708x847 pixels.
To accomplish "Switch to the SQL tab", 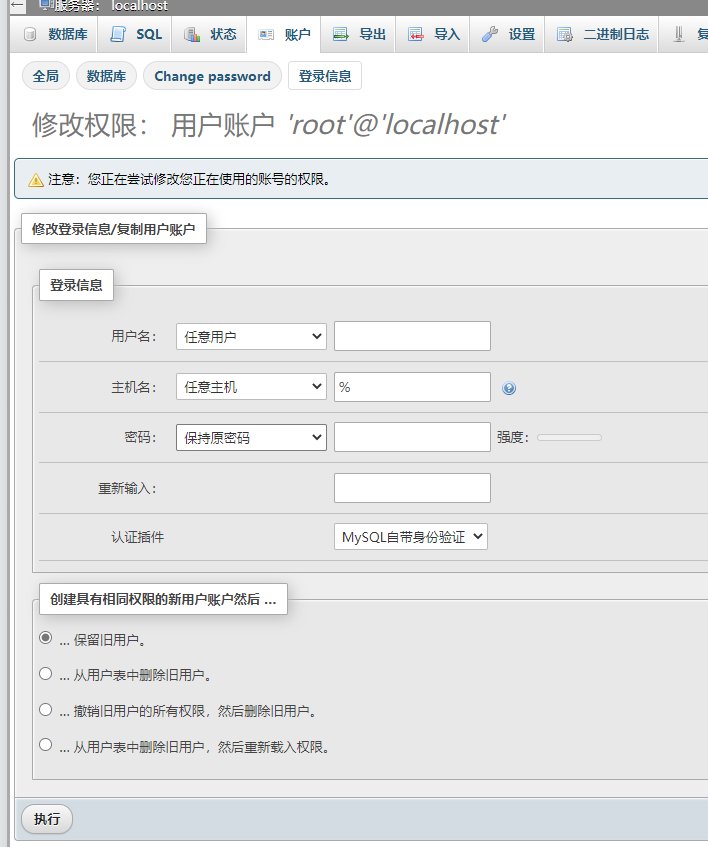I will coord(135,35).
